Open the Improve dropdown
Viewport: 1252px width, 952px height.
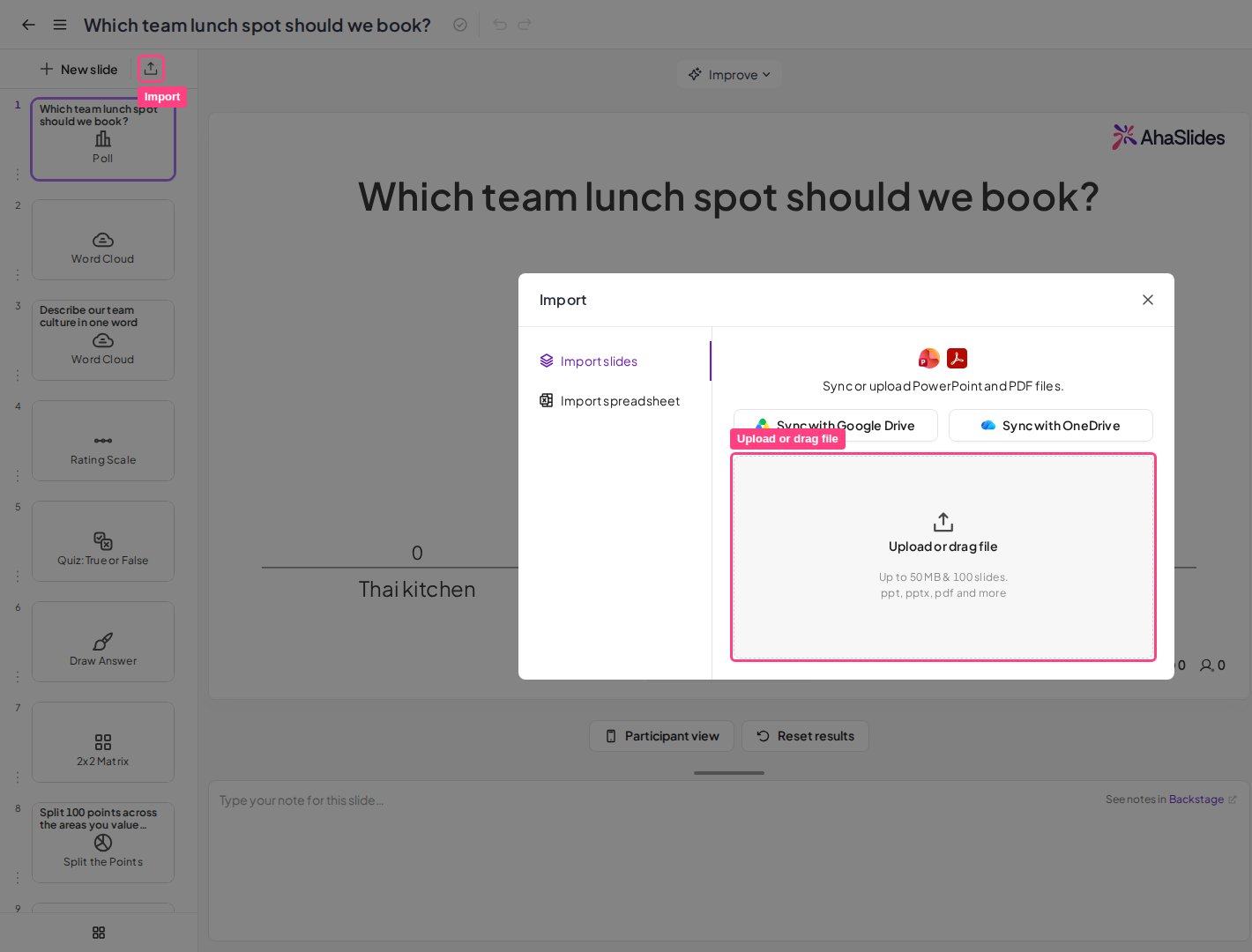729,75
